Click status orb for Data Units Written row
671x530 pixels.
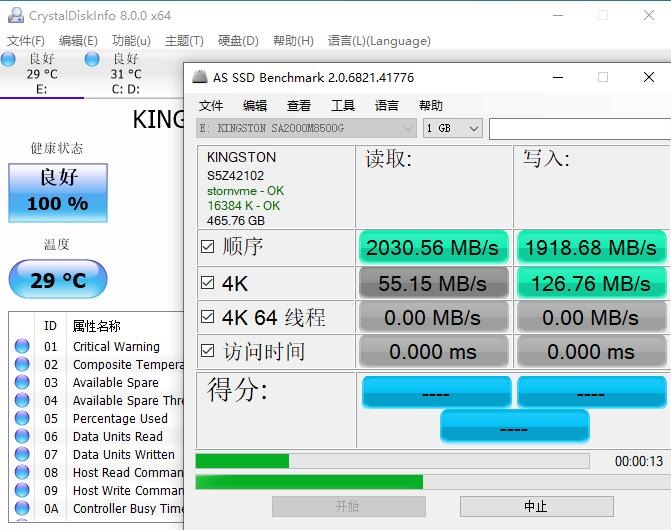click(x=22, y=454)
